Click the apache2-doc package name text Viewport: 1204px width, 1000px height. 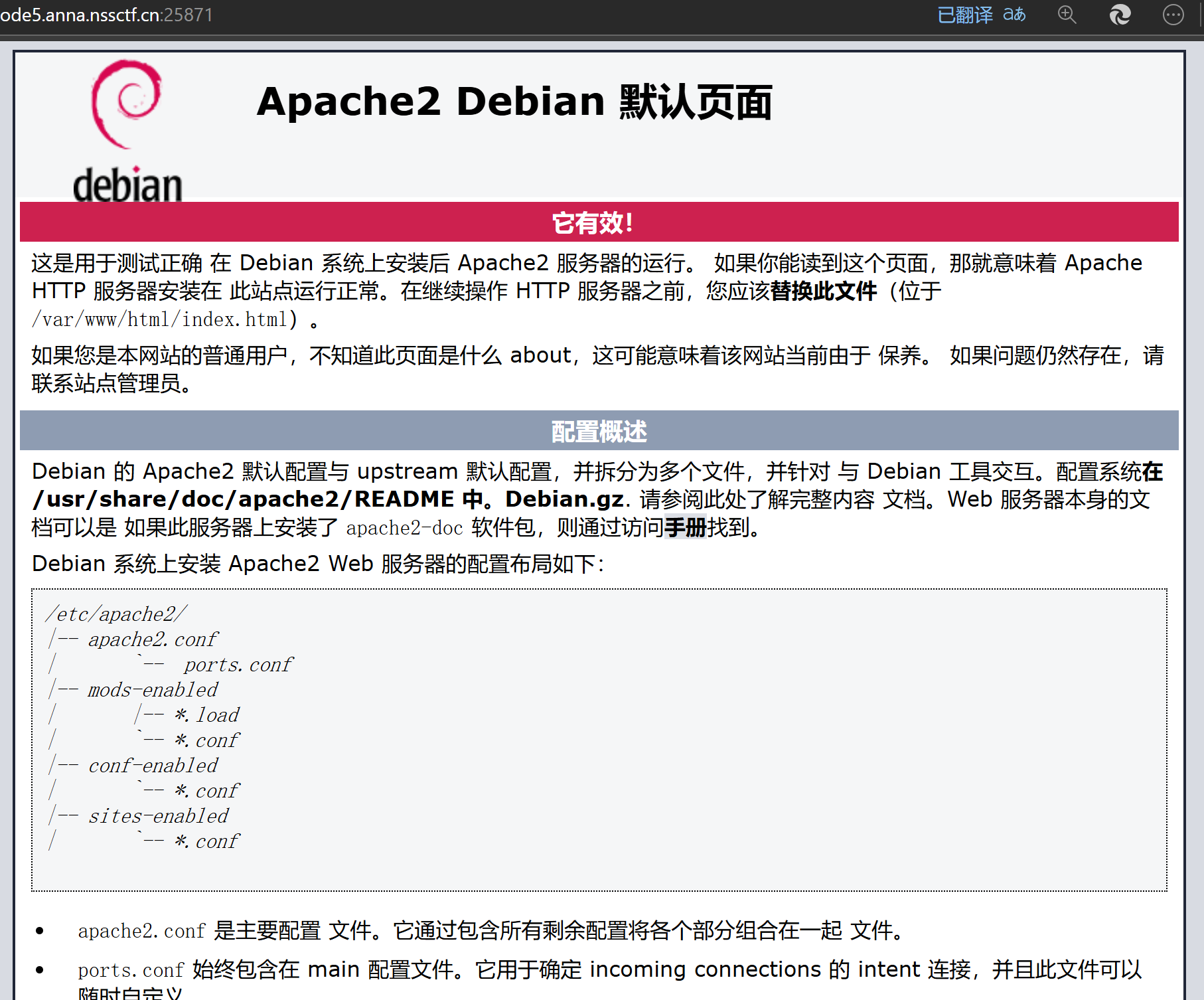[404, 528]
